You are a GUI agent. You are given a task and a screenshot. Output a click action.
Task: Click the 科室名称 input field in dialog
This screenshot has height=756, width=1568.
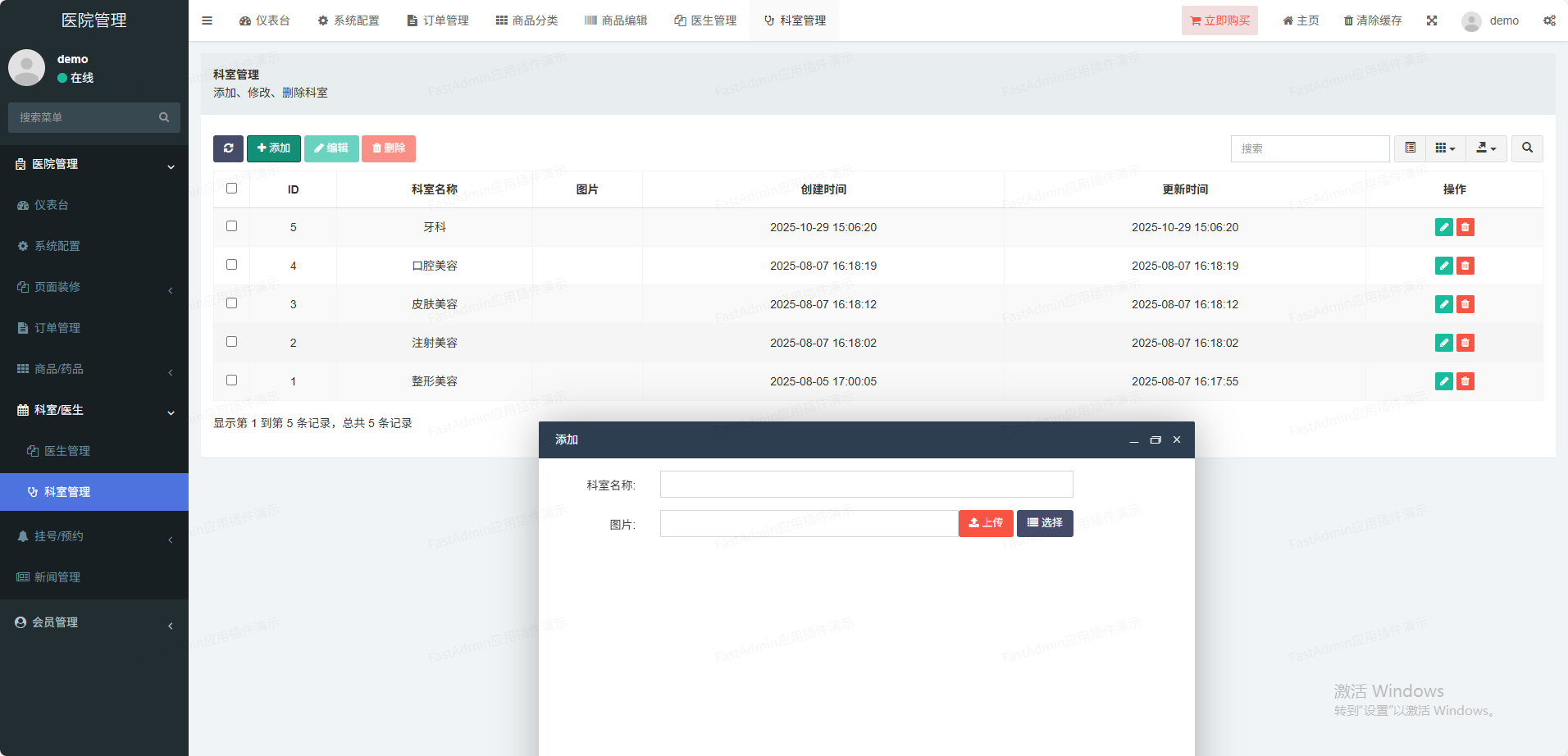[x=866, y=485]
